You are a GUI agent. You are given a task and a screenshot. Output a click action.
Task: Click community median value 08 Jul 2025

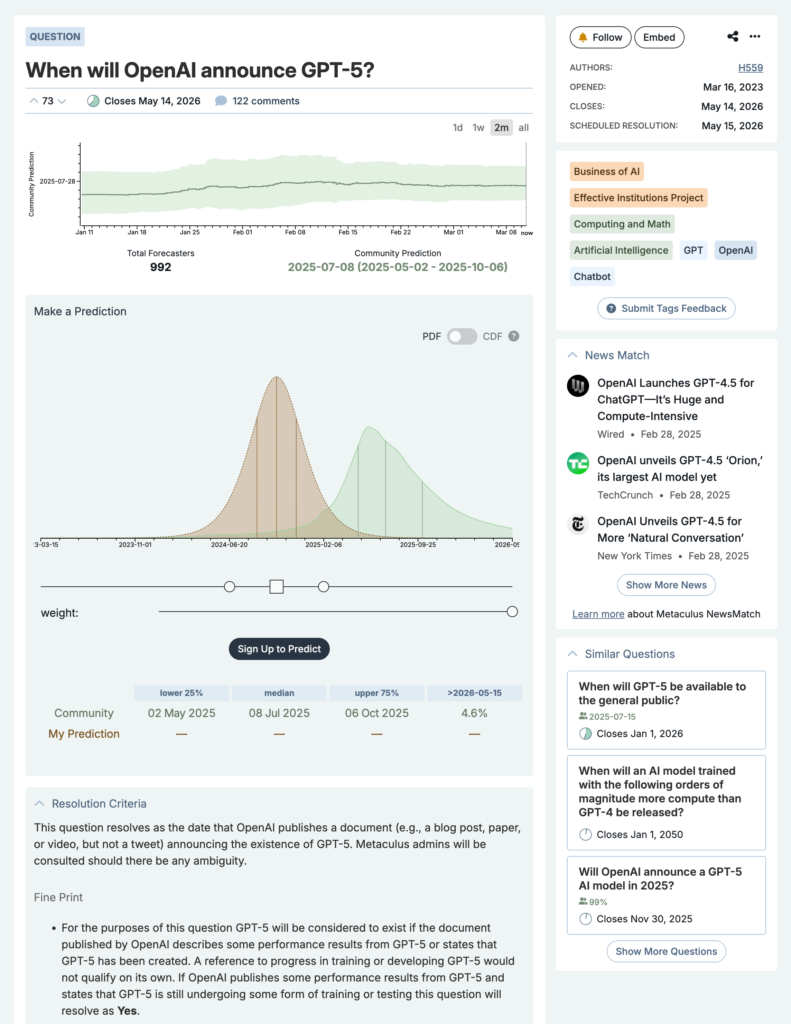[279, 713]
